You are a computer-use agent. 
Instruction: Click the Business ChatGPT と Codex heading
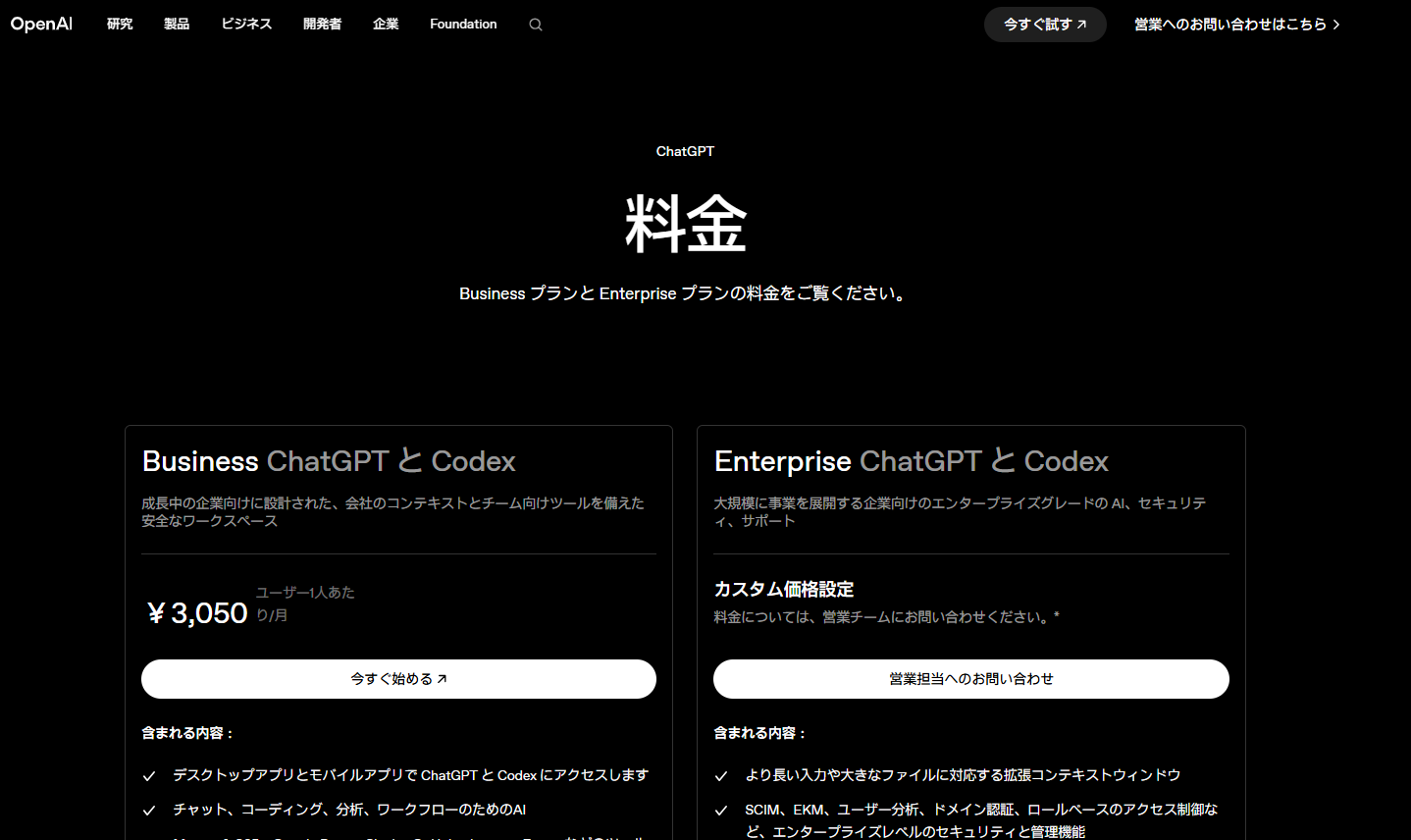[x=329, y=461]
